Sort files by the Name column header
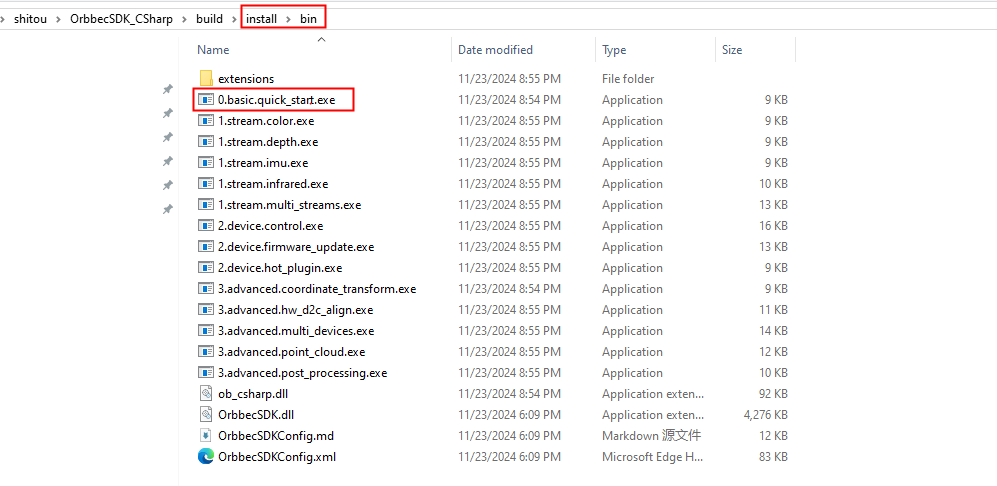This screenshot has width=997, height=486. point(213,50)
